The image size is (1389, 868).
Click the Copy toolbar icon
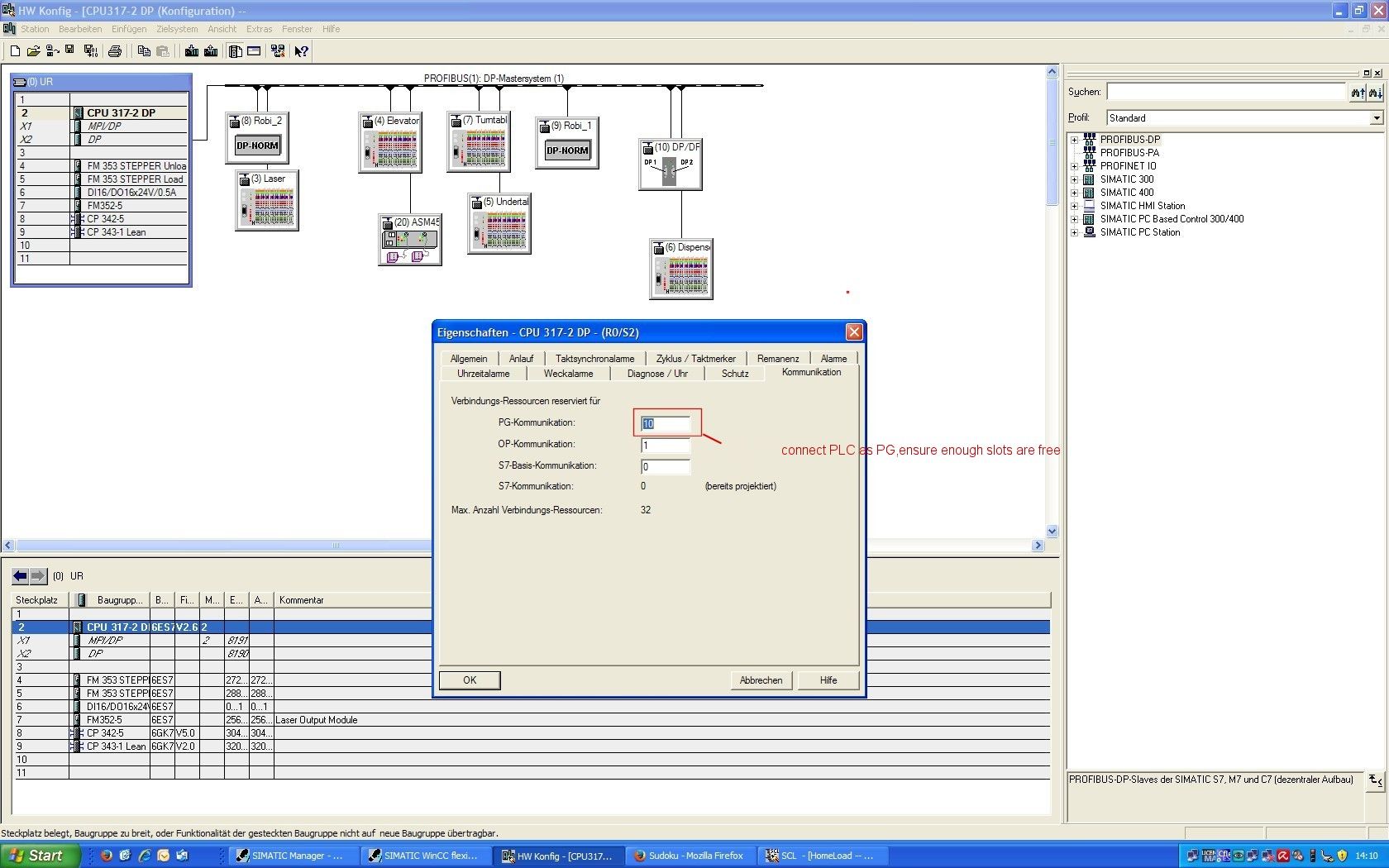[x=144, y=51]
